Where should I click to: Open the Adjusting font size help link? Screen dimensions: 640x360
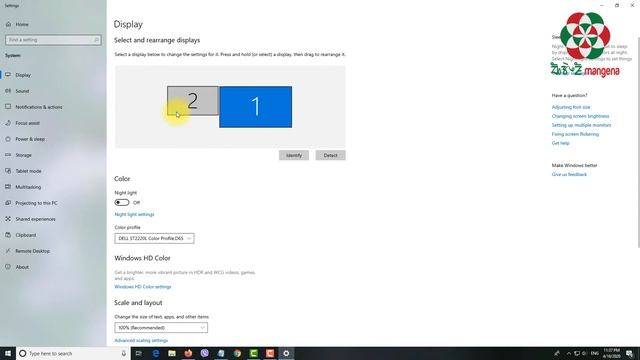pyautogui.click(x=571, y=107)
